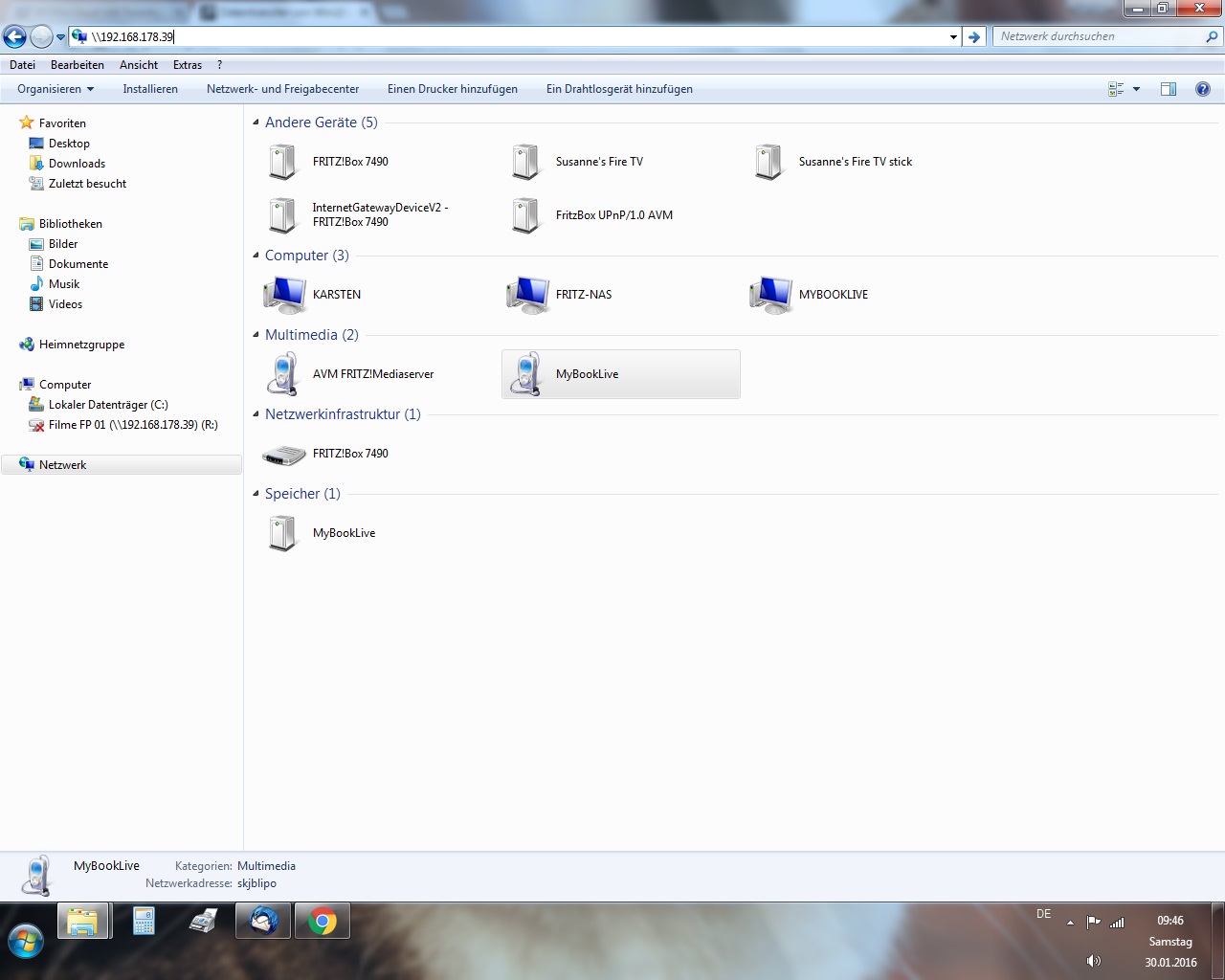This screenshot has width=1225, height=980.
Task: Select the KARSTEN computer icon
Action: click(285, 295)
